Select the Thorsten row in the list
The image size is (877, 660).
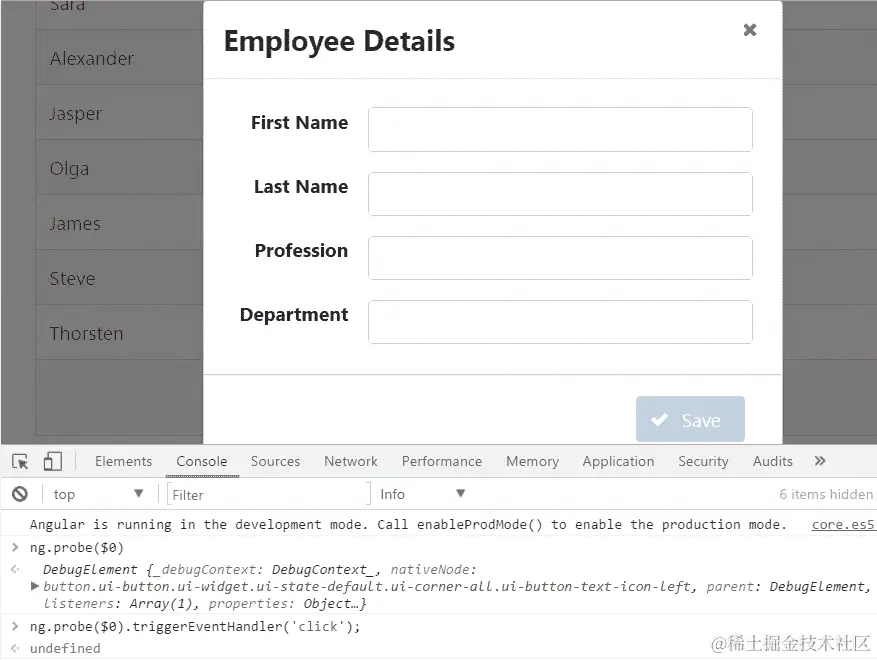(x=119, y=333)
